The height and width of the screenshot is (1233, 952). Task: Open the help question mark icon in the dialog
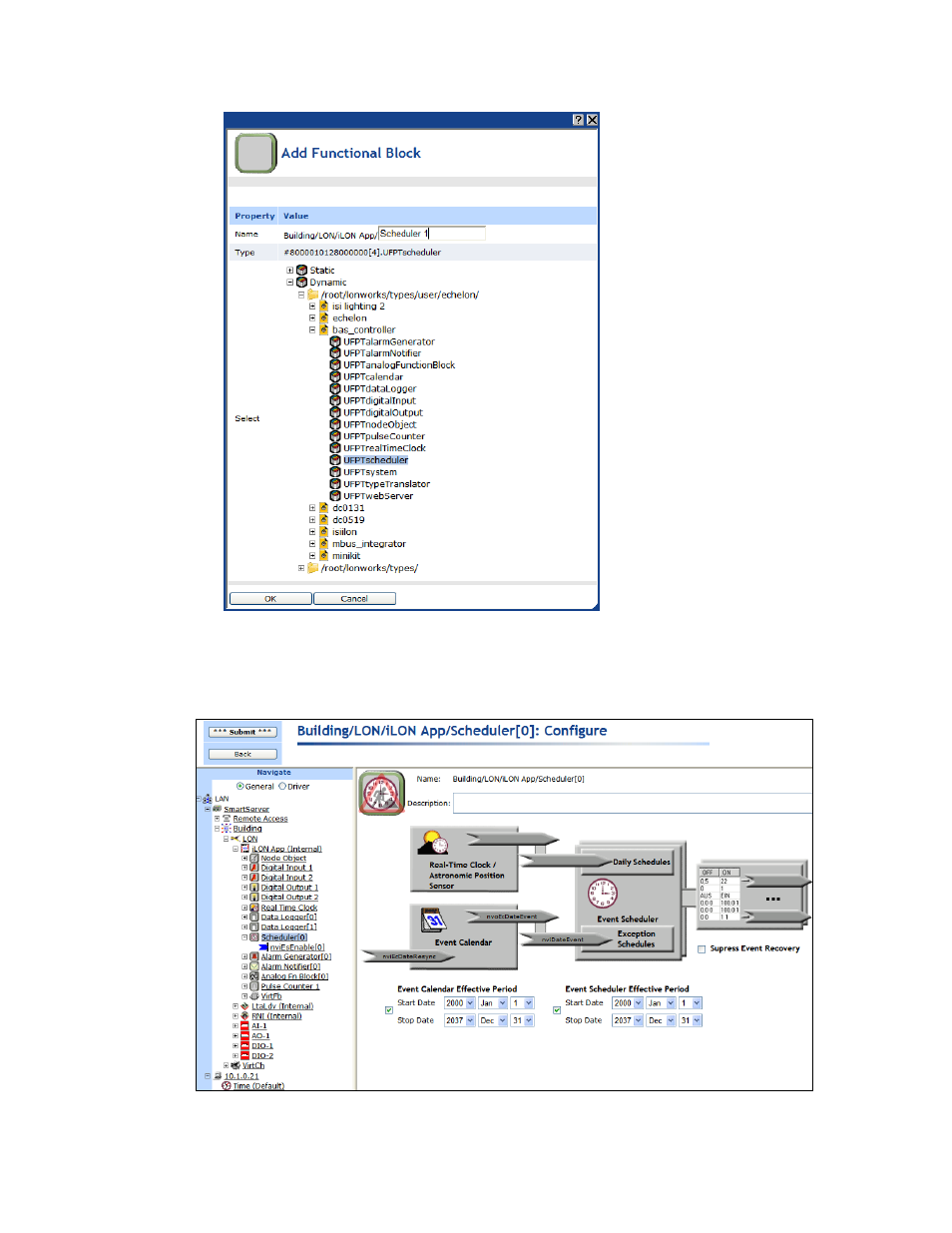(x=578, y=120)
